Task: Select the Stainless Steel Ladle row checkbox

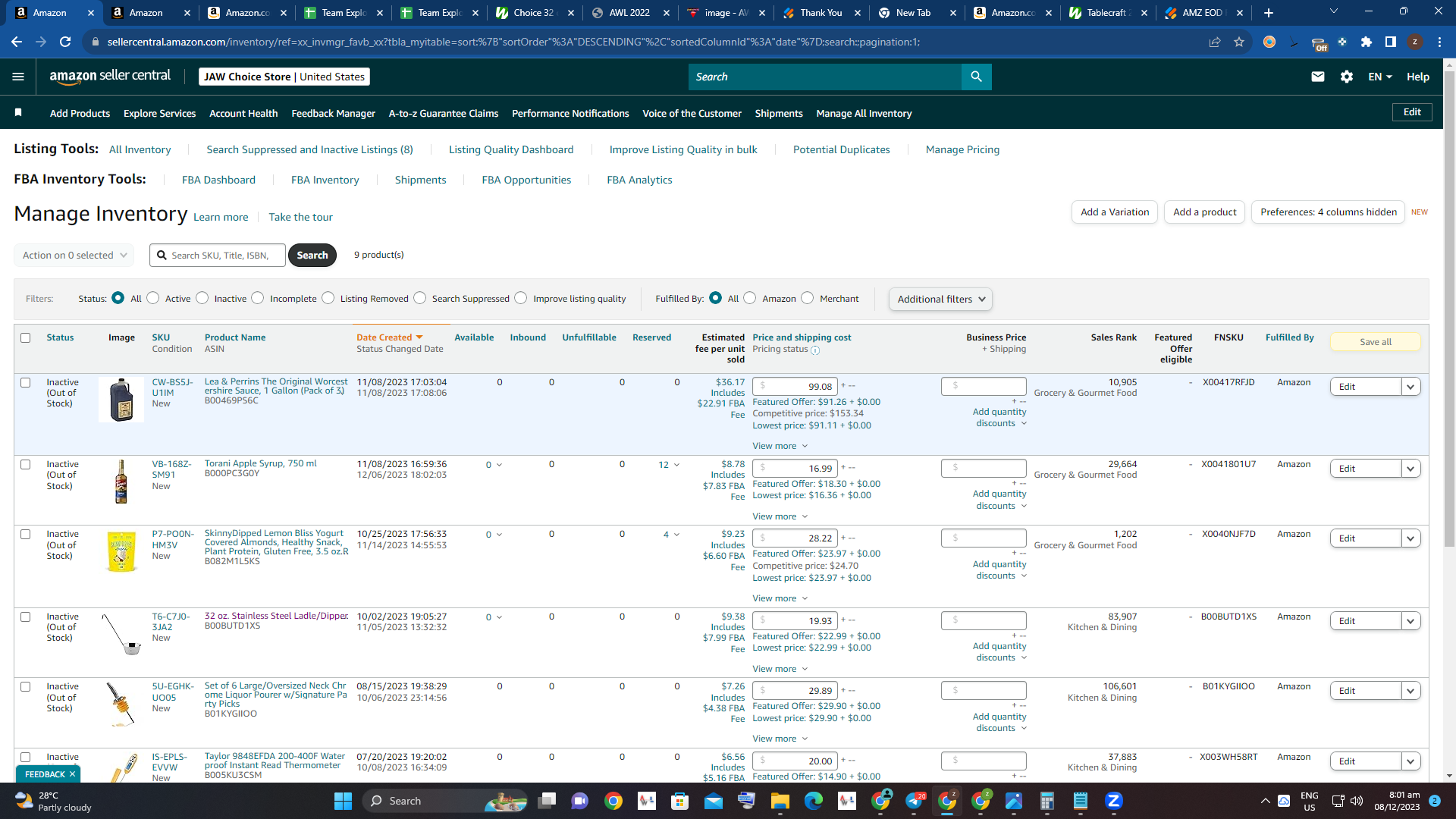Action: (26, 617)
